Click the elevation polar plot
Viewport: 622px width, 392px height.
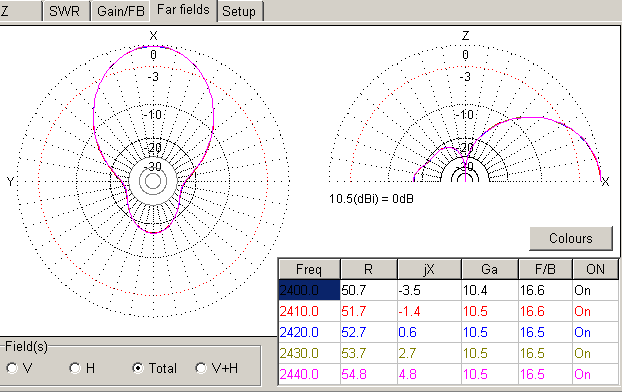(x=465, y=113)
